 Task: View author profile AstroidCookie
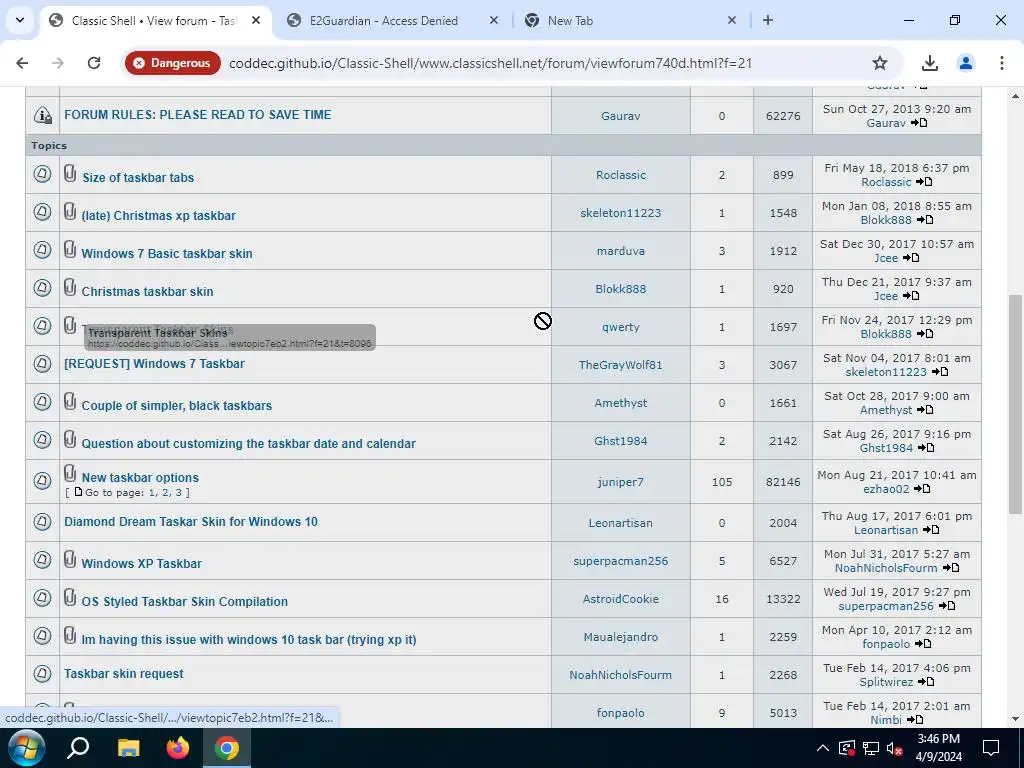[x=620, y=599]
